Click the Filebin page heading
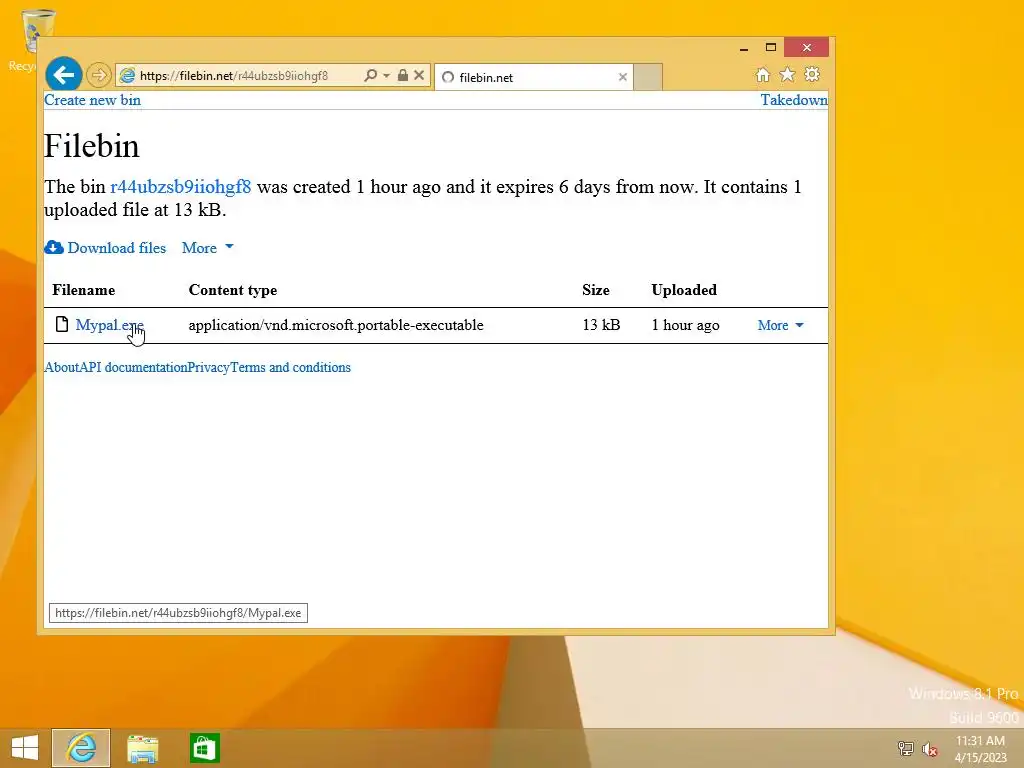 pyautogui.click(x=91, y=146)
